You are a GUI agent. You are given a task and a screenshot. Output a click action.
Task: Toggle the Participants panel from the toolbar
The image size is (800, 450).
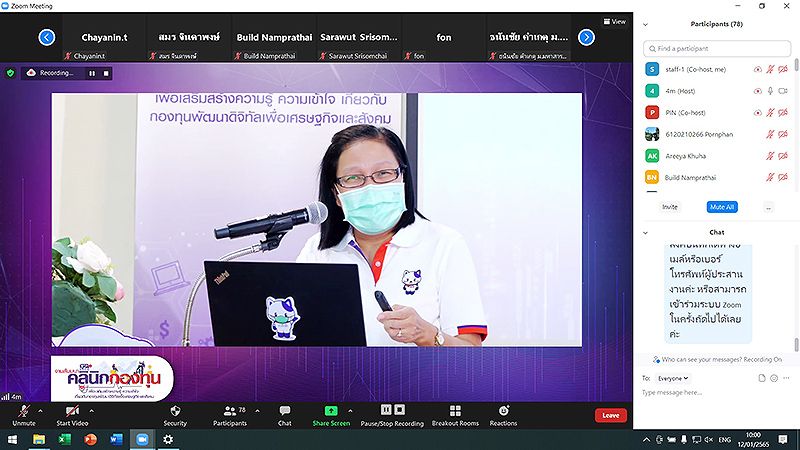[230, 415]
